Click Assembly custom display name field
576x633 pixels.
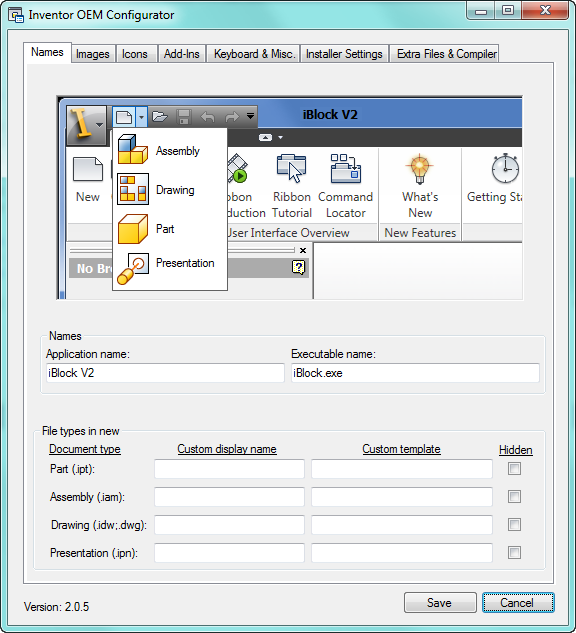[x=229, y=497]
